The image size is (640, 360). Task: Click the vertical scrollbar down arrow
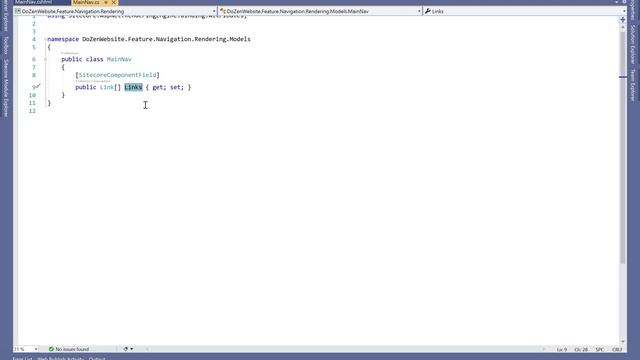(x=623, y=342)
